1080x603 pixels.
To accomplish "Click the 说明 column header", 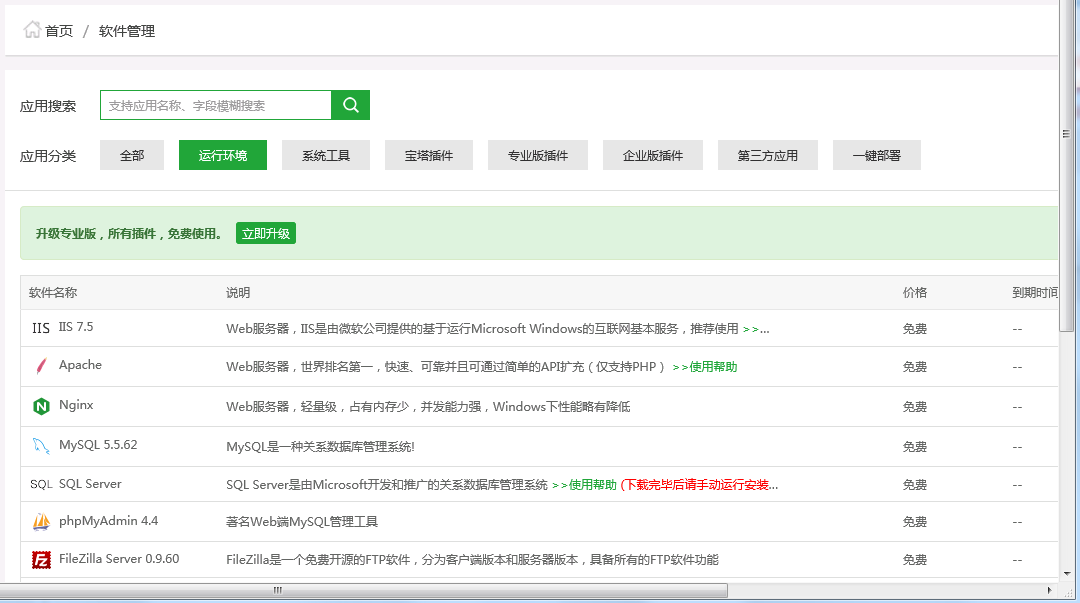I will (238, 292).
